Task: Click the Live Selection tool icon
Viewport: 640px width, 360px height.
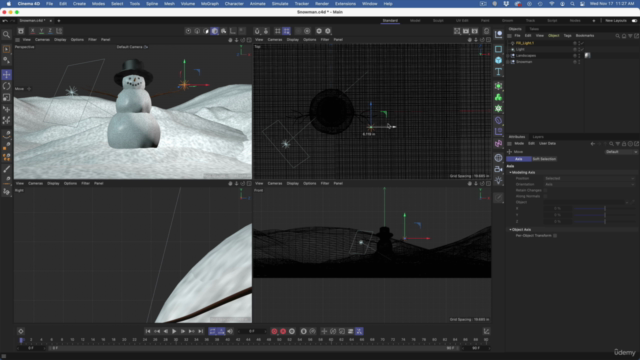Action: tap(7, 49)
